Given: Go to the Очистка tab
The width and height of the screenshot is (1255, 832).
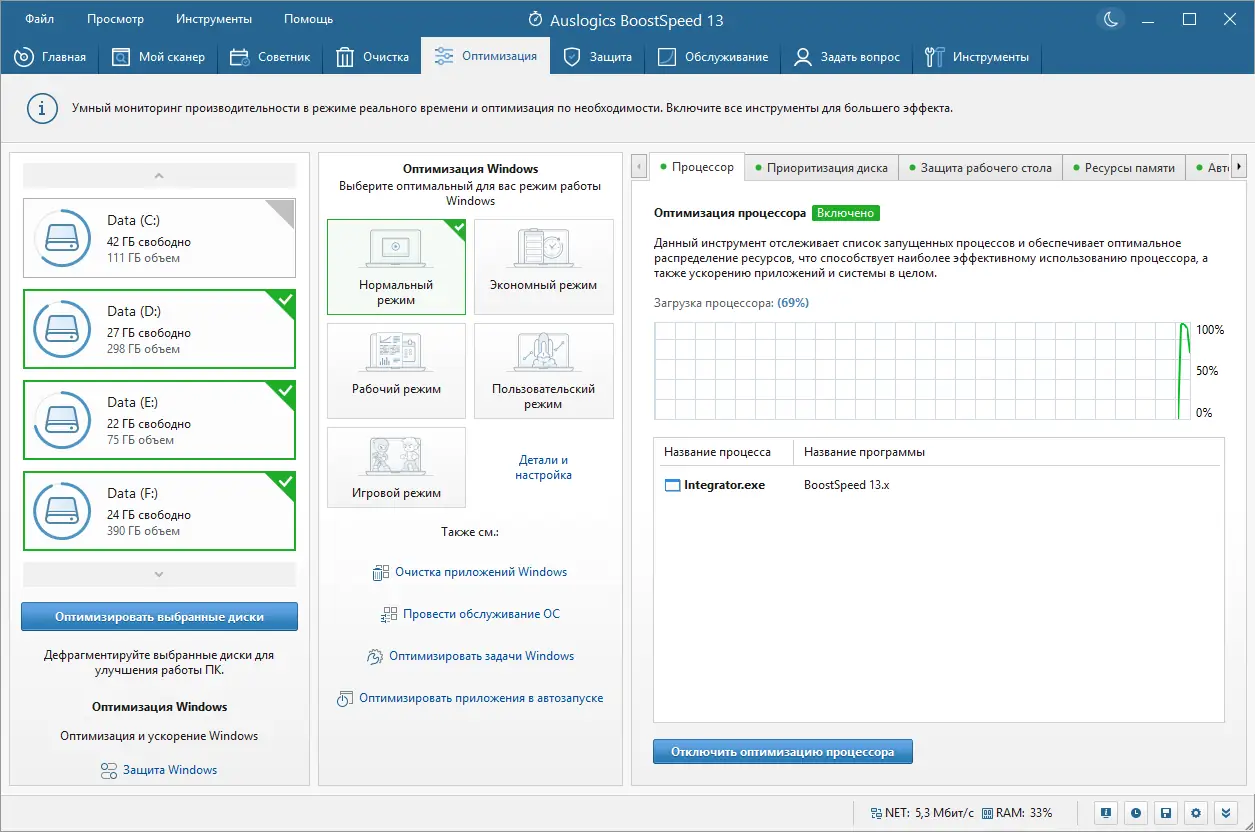Looking at the screenshot, I should (372, 57).
